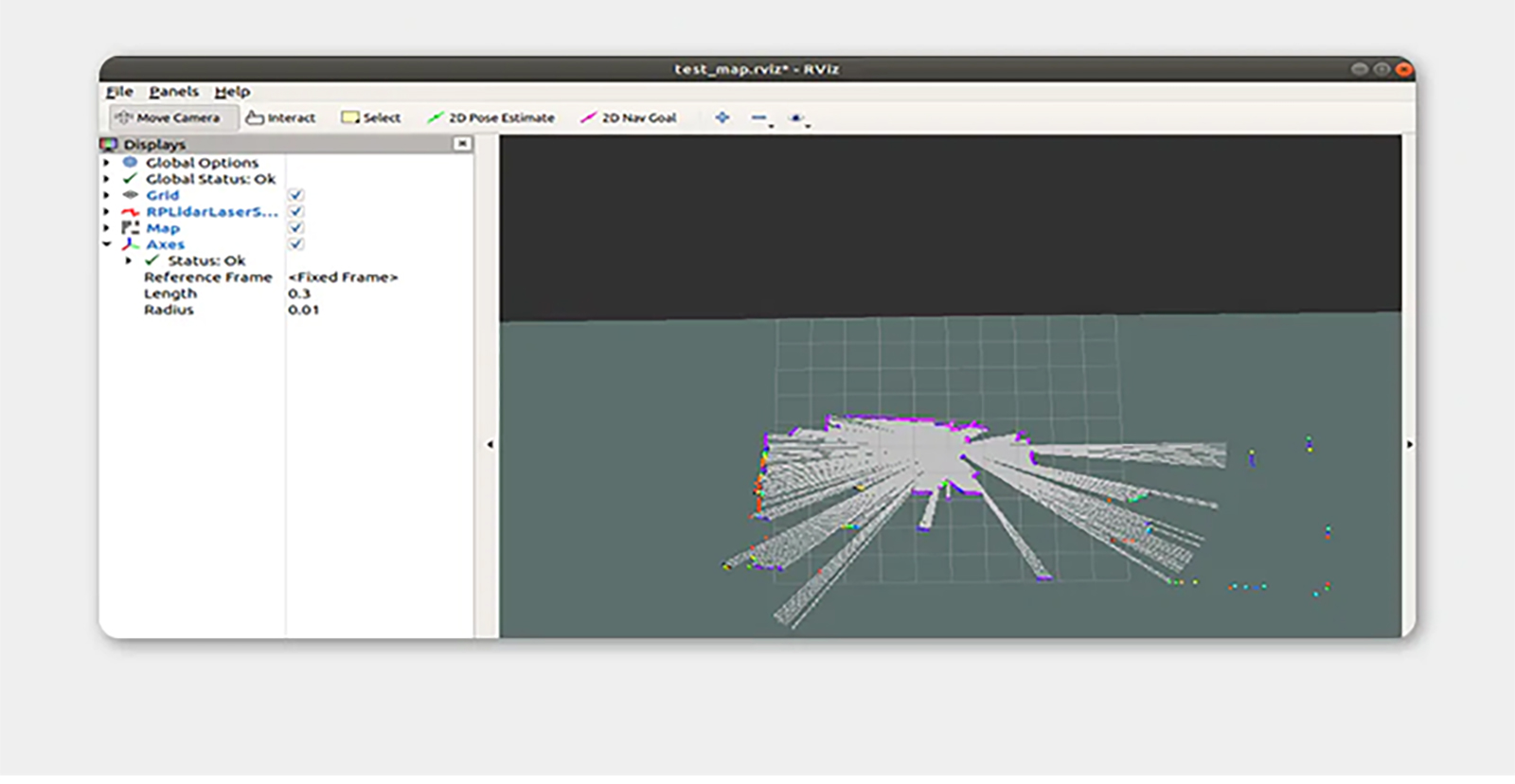Expand the Global Options tree item

(107, 163)
